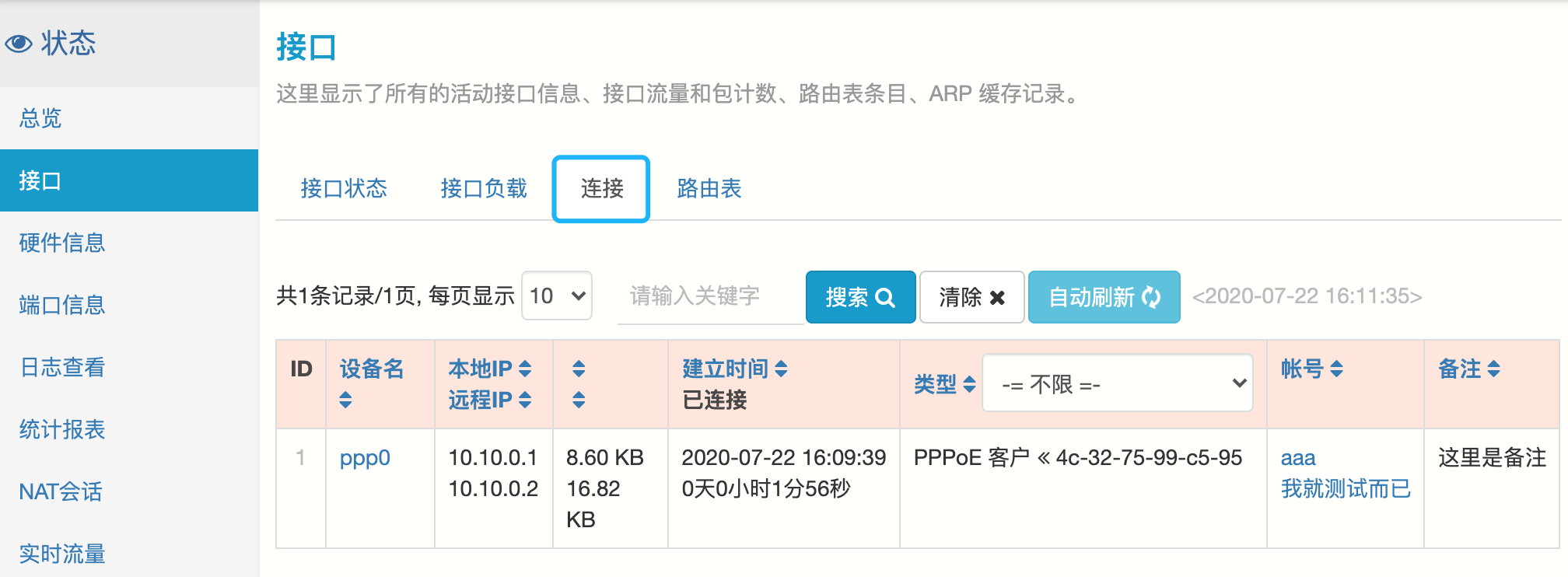Sort by 本地IP using its arrows

click(x=525, y=369)
